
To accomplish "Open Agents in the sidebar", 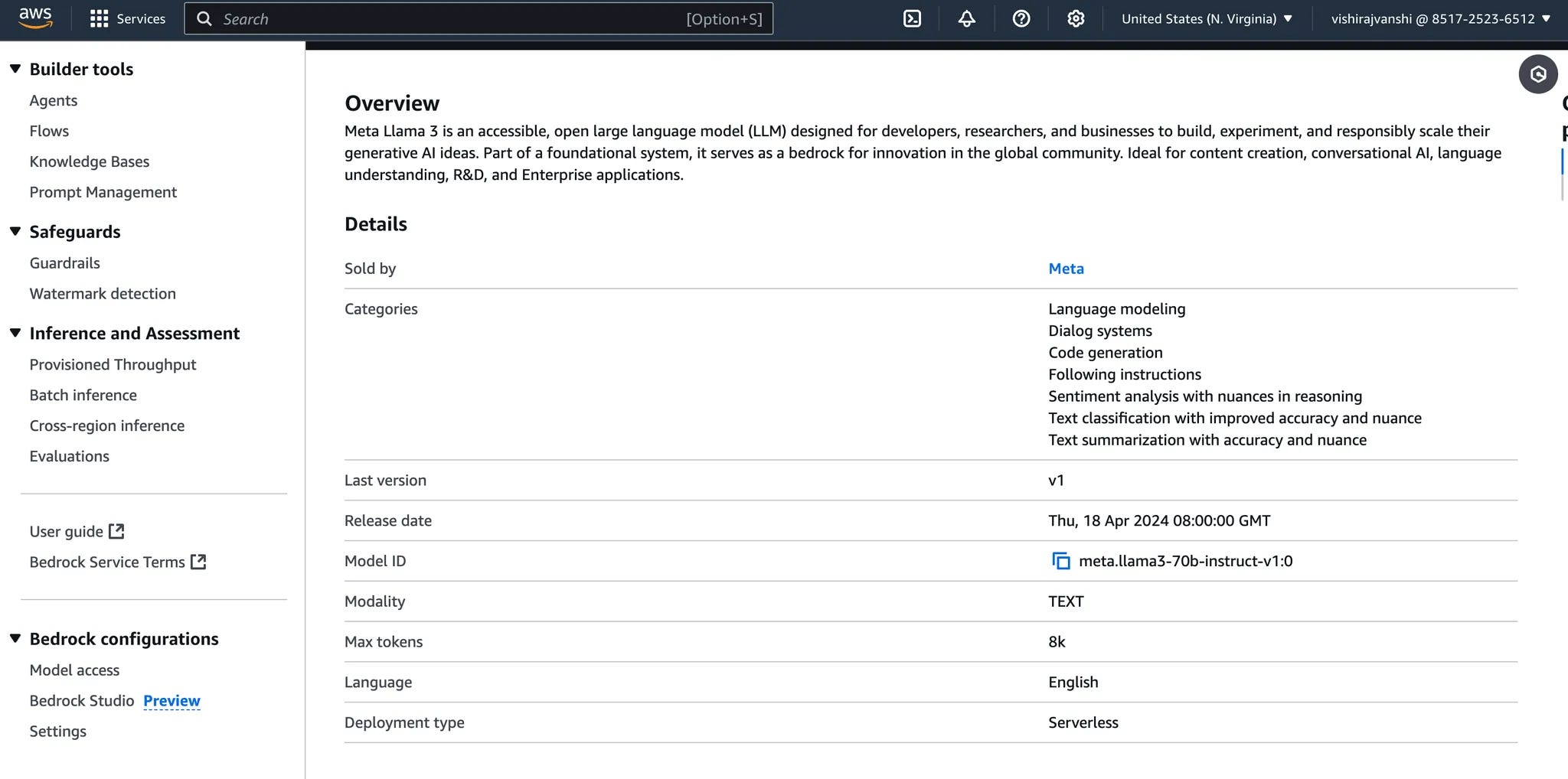I will (x=54, y=100).
